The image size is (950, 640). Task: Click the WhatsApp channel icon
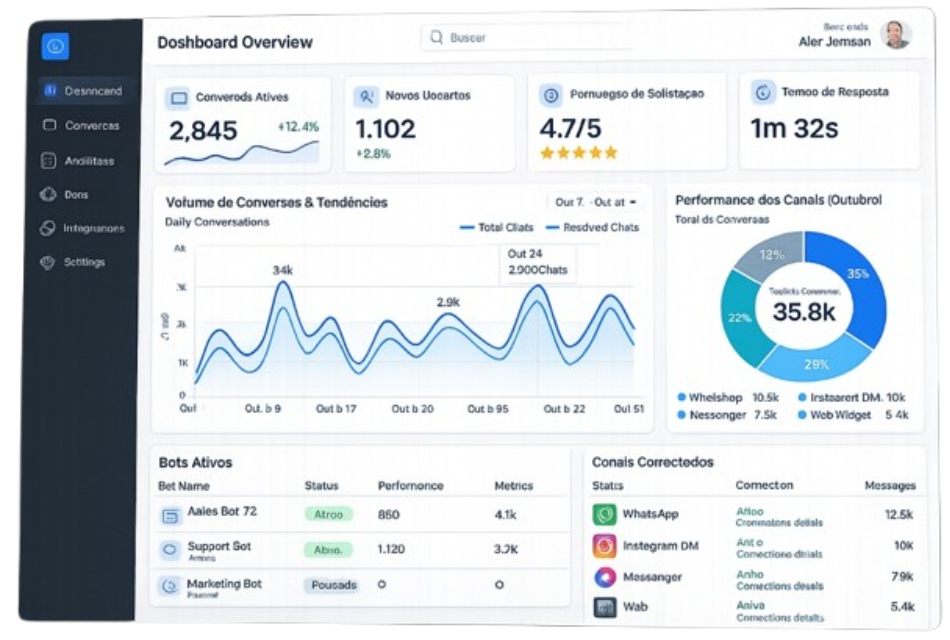click(604, 515)
